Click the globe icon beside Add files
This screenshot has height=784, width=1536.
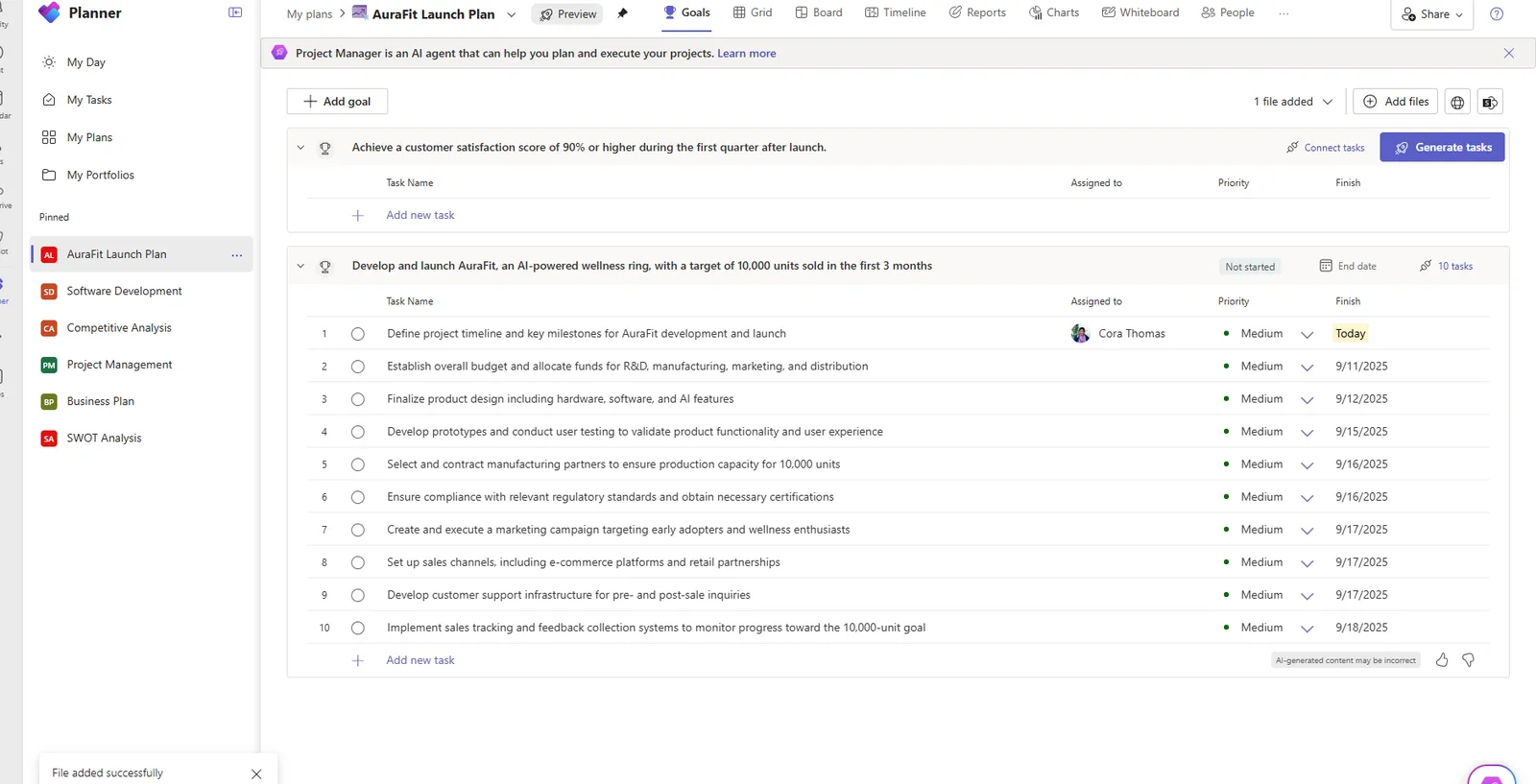tap(1457, 102)
